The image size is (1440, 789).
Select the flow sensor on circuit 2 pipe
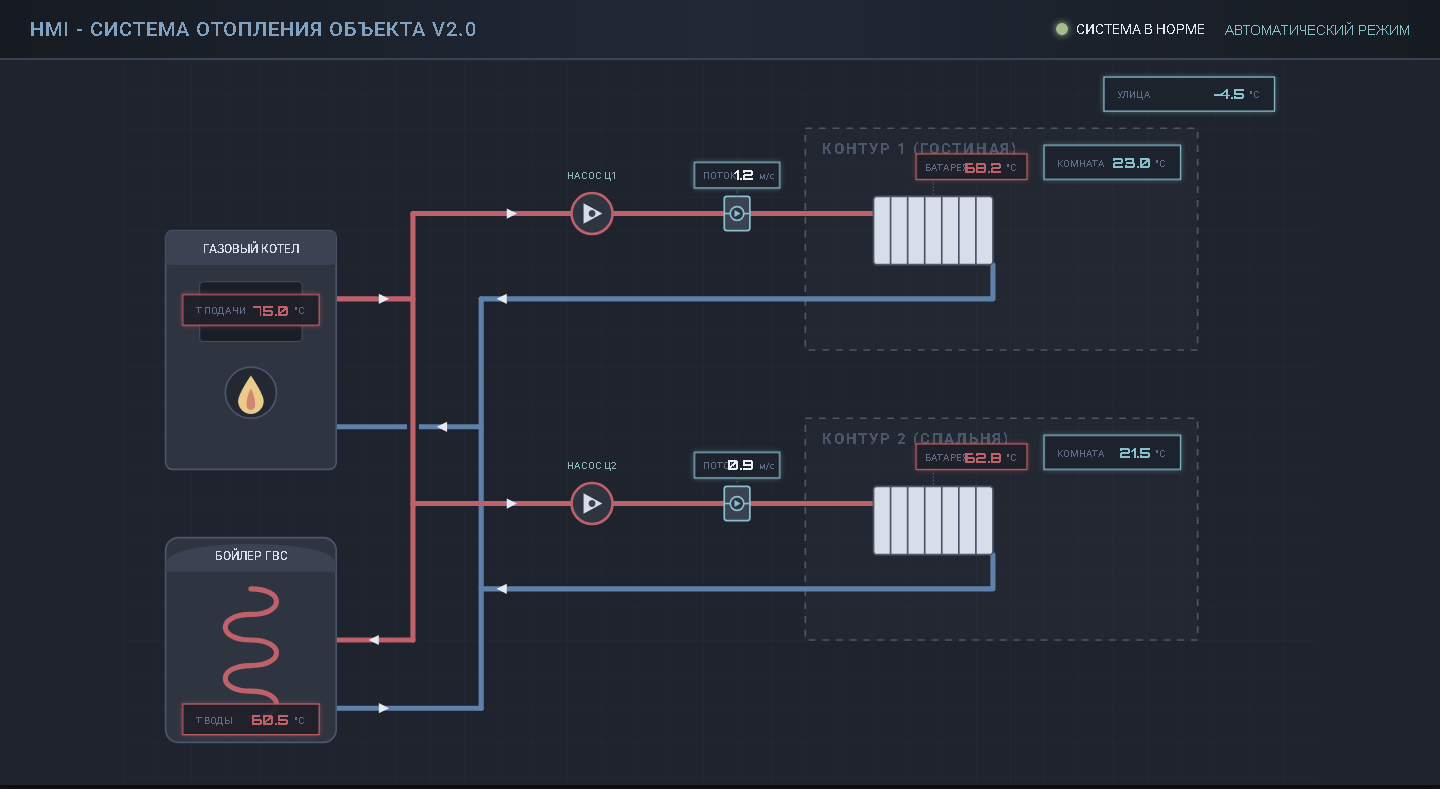click(x=736, y=504)
